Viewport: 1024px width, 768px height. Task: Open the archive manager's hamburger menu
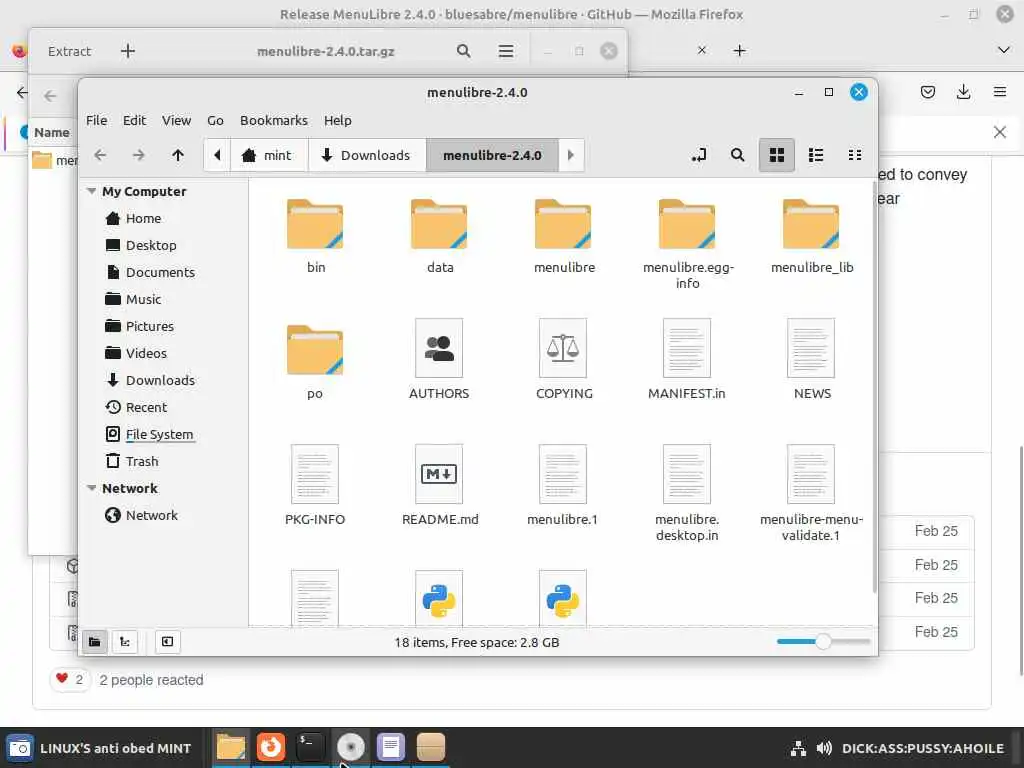[x=505, y=51]
